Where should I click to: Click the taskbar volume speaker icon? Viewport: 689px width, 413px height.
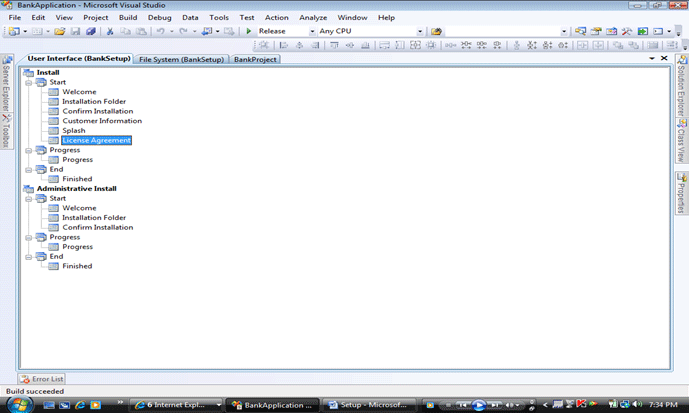pos(637,404)
